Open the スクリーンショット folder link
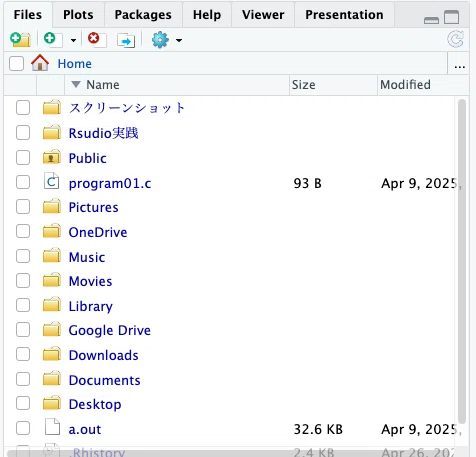Screen dimensions: 476x457 (127, 108)
